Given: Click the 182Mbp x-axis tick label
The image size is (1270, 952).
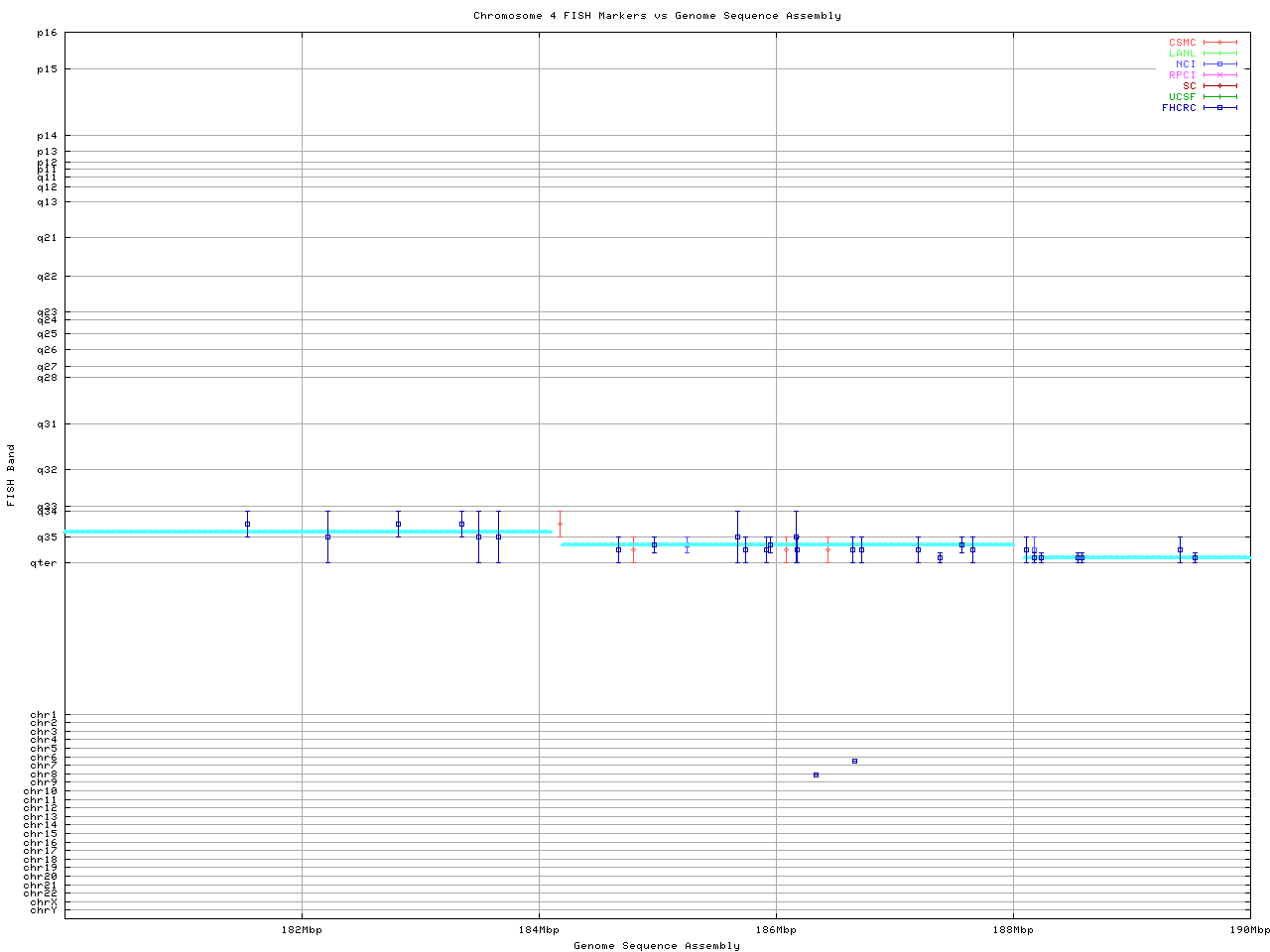Looking at the screenshot, I should coord(302,930).
